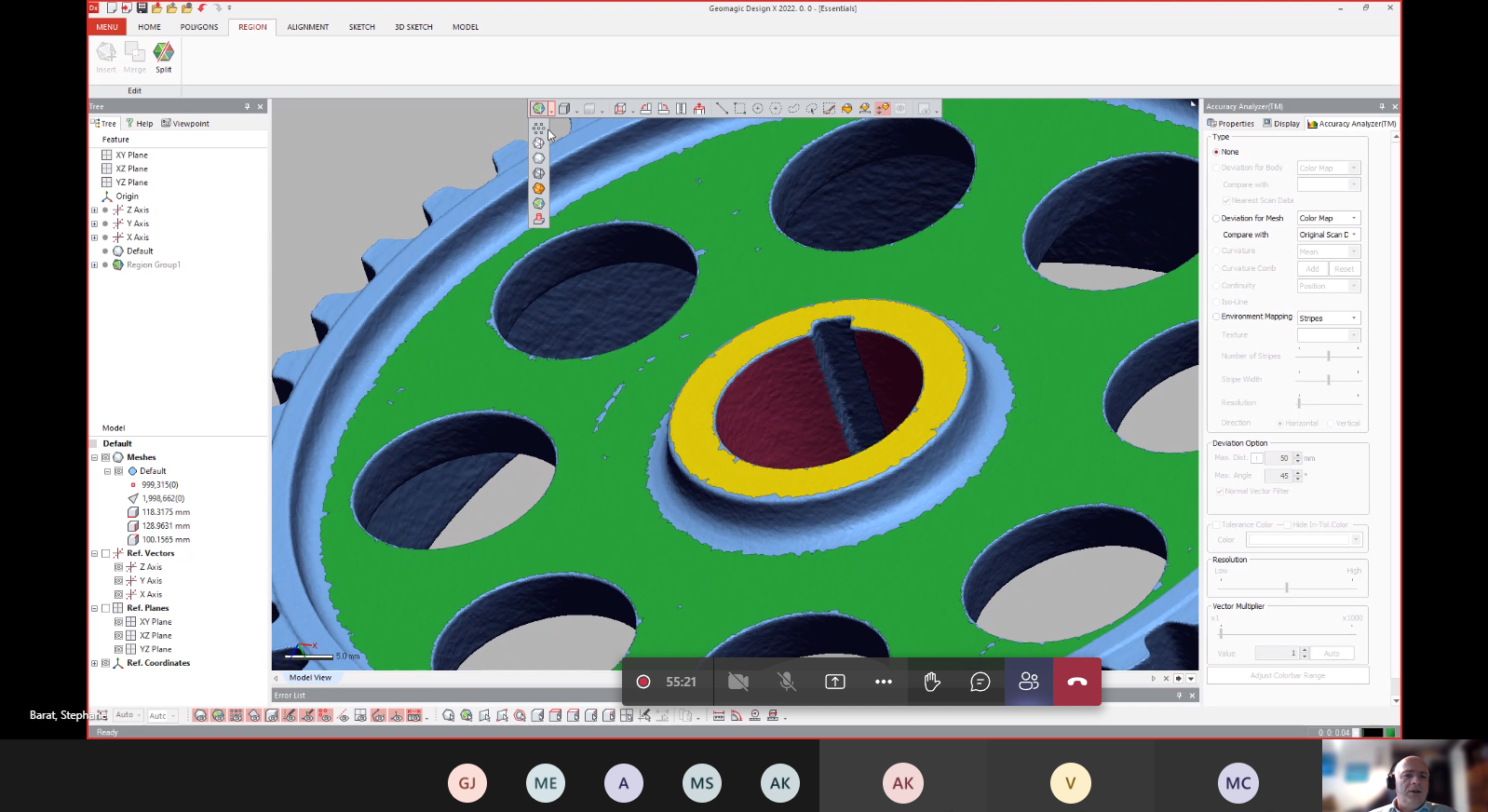The image size is (1488, 812).
Task: Open the Viewpoint tab in Tree panel
Action: [185, 124]
